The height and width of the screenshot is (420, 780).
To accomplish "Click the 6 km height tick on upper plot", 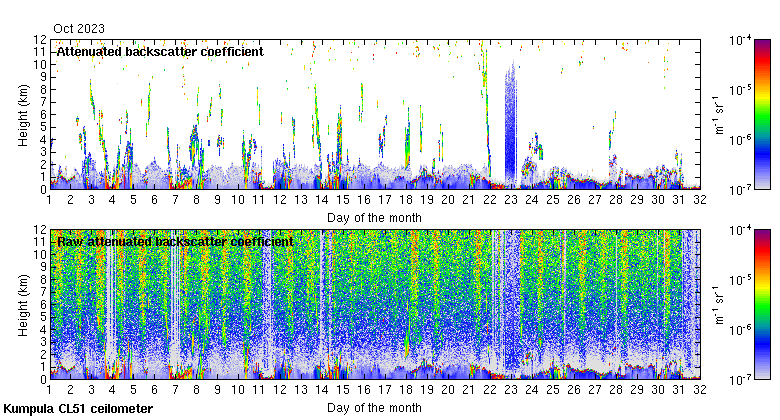I will 43,114.
